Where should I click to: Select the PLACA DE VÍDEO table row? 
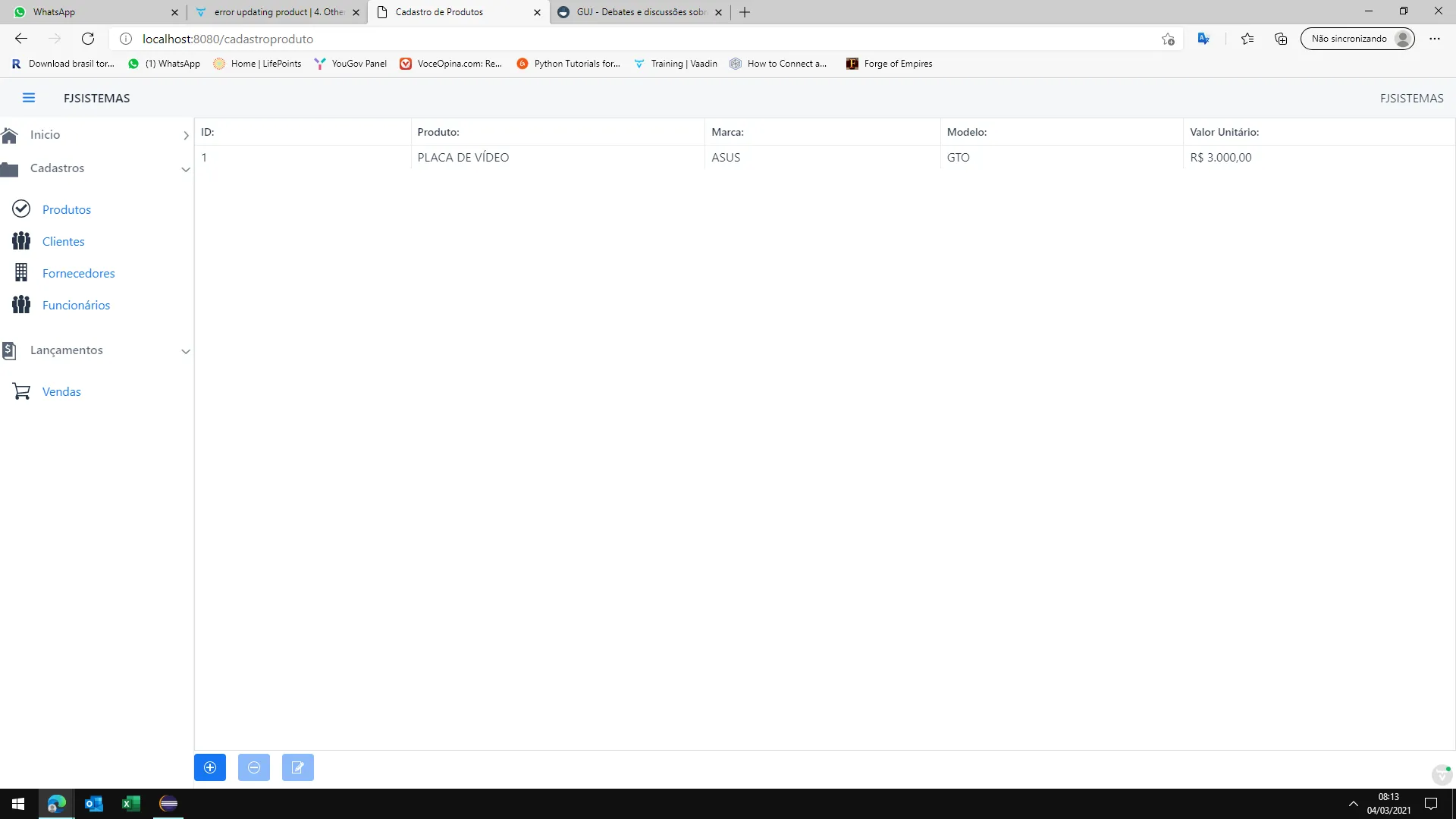coord(463,158)
